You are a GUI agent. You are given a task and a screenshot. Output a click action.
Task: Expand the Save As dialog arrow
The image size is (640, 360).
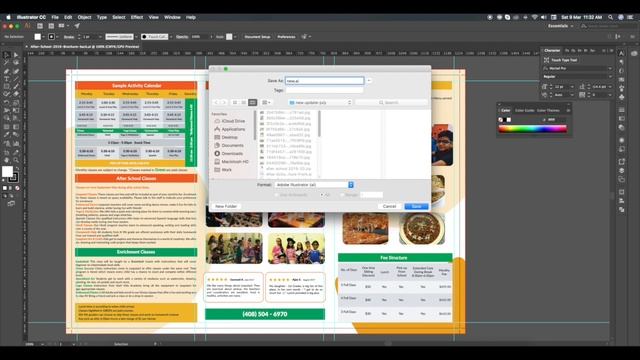369,81
